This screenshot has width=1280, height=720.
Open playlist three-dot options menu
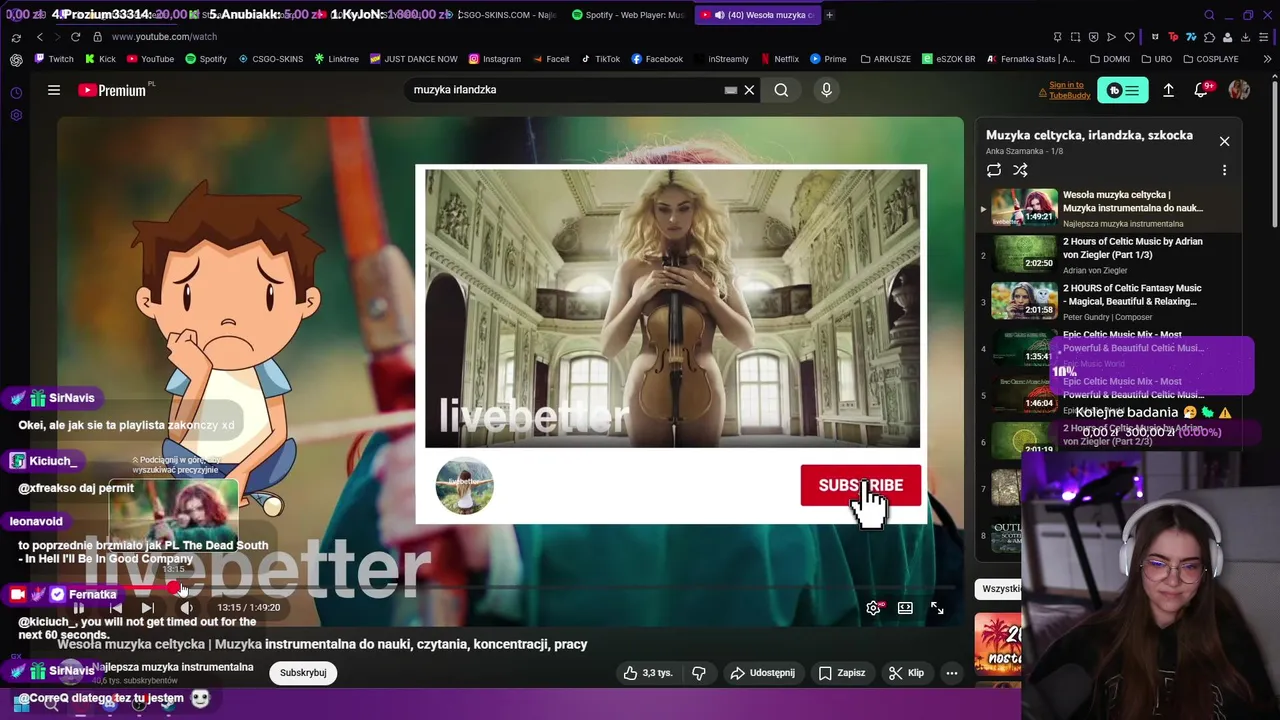click(1224, 171)
